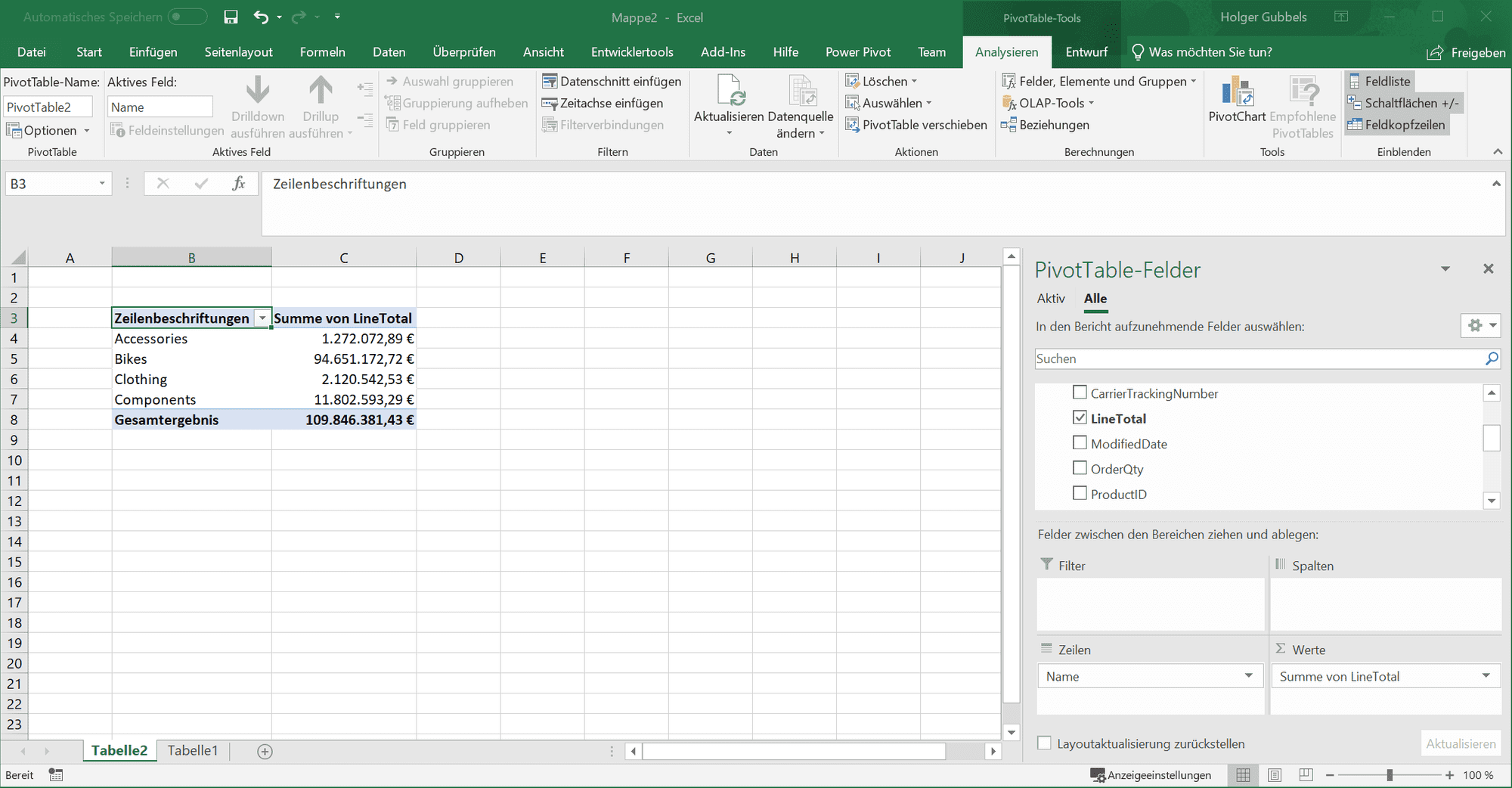
Task: Toggle Automatisches Speichern switch
Action: [x=187, y=17]
